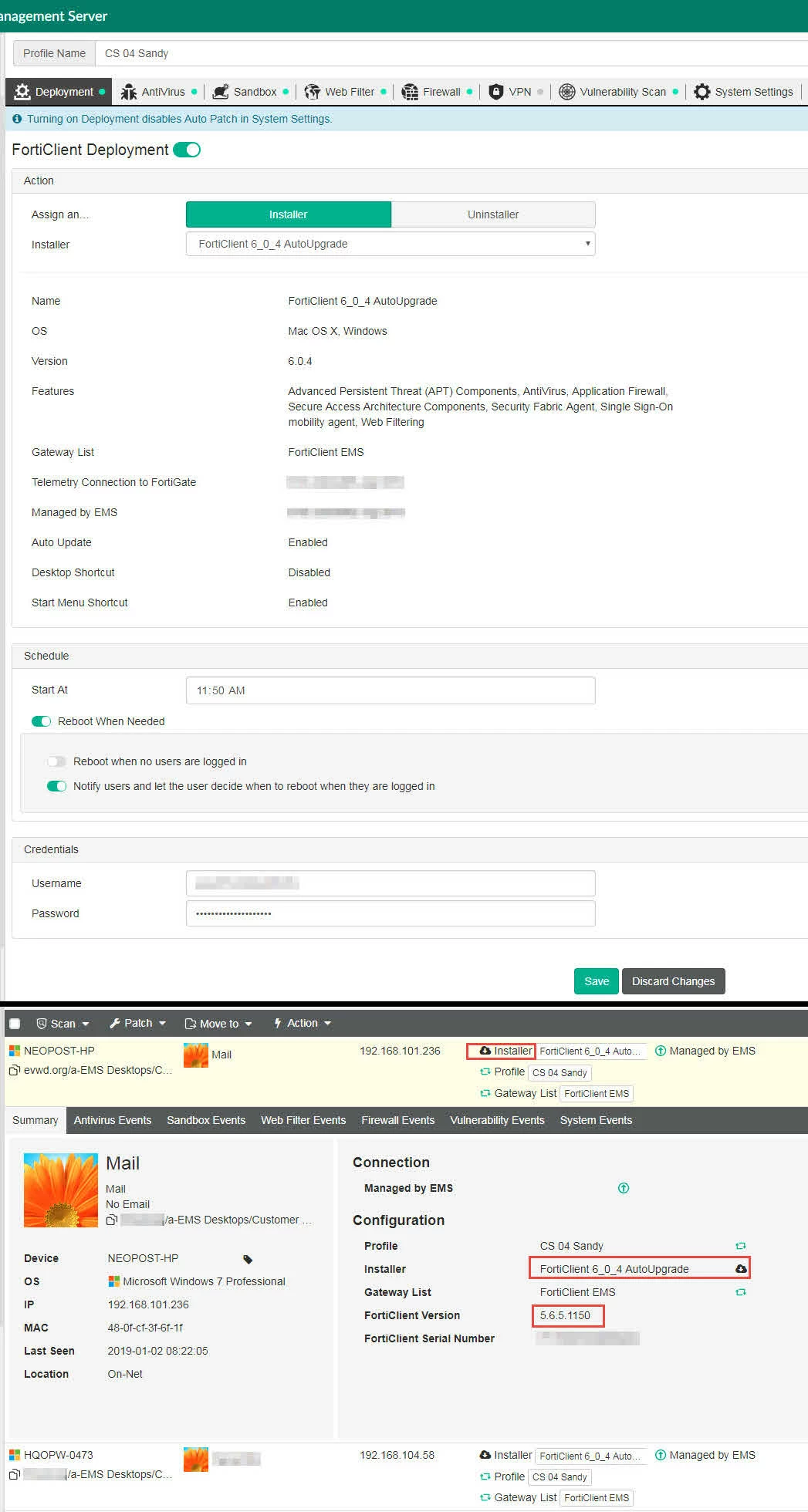Select the Installer action button
Image resolution: width=808 pixels, height=1512 pixels.
pyautogui.click(x=289, y=214)
